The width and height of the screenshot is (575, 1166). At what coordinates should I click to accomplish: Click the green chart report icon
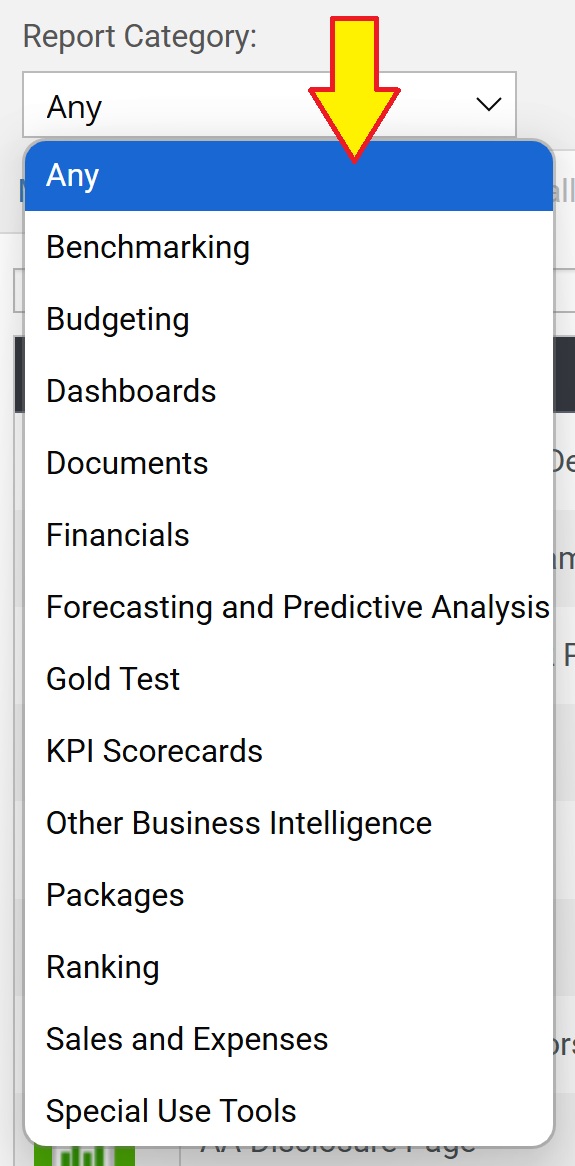coord(84,1156)
